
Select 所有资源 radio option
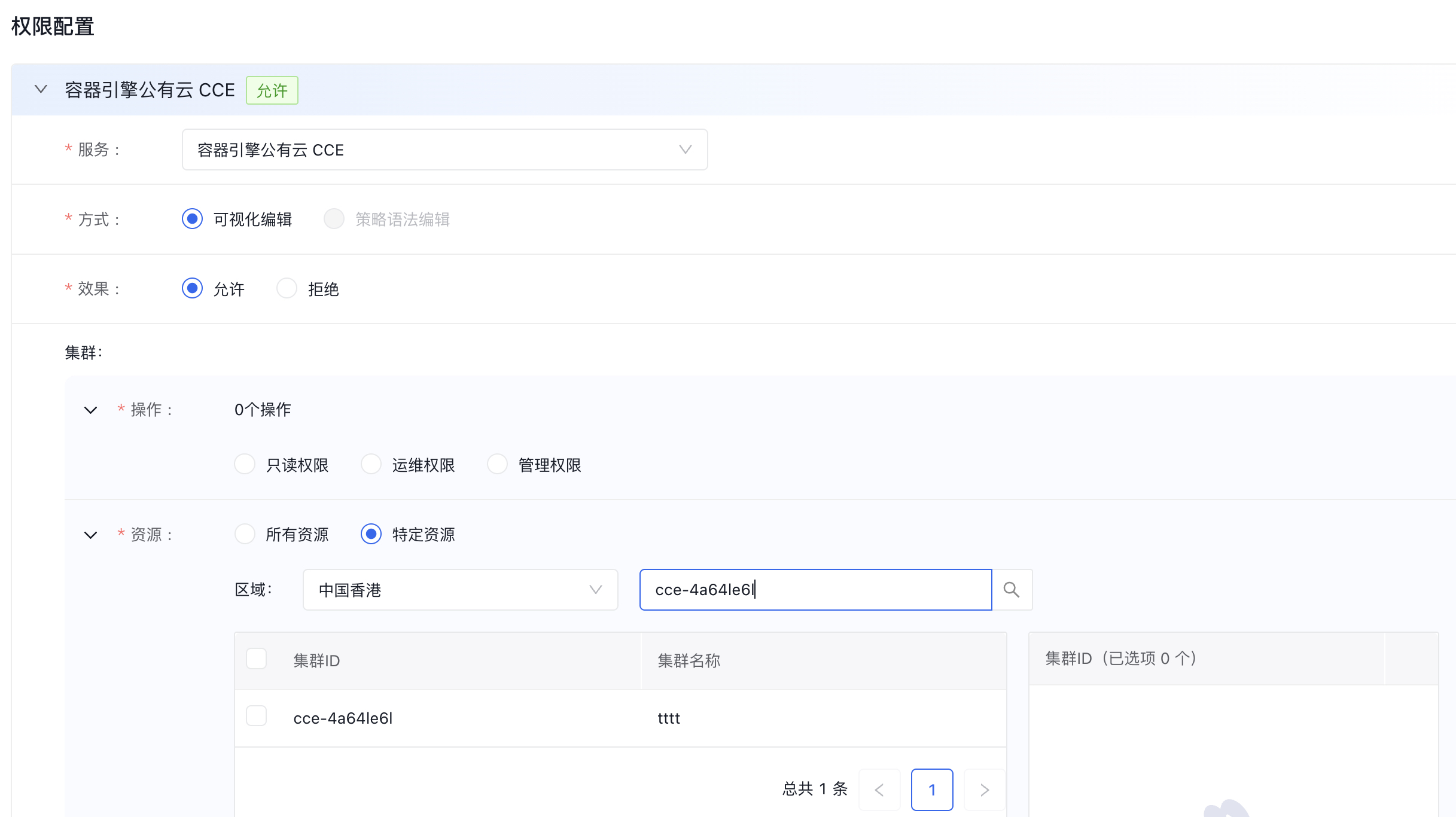tap(245, 534)
